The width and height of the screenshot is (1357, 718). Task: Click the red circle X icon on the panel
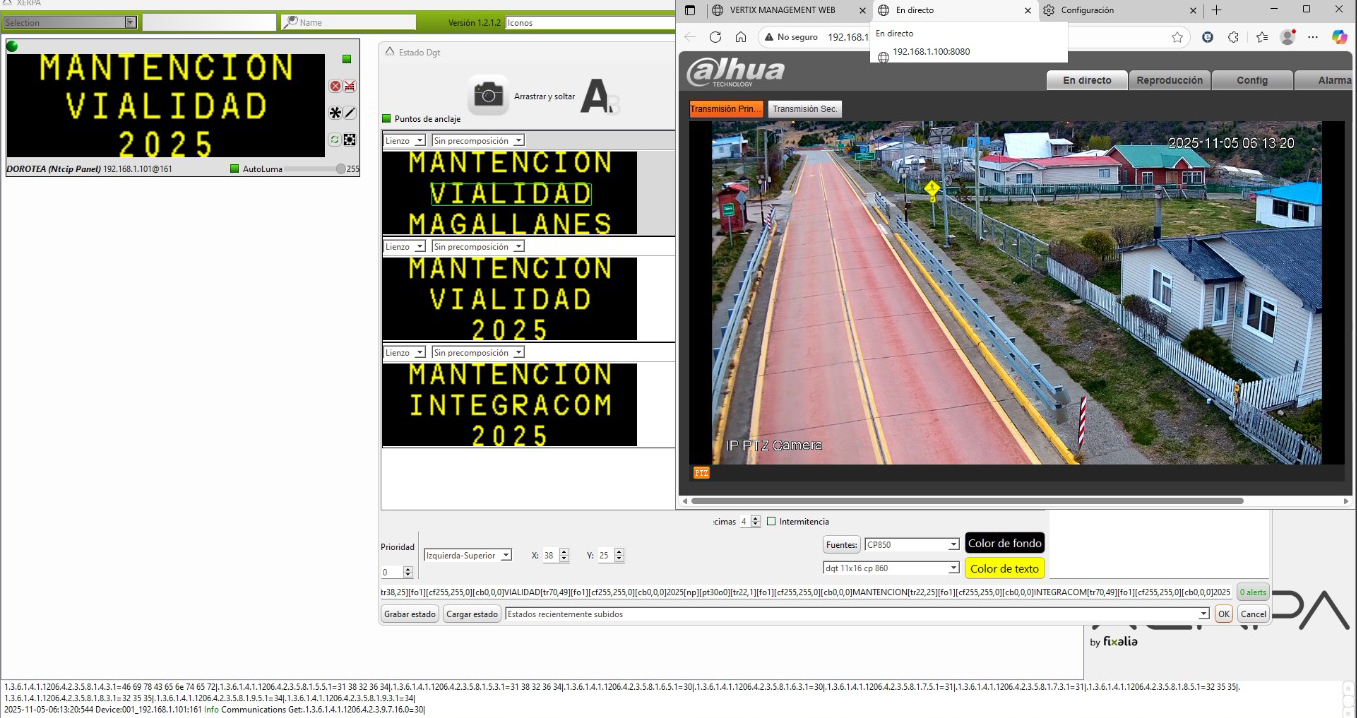point(335,87)
